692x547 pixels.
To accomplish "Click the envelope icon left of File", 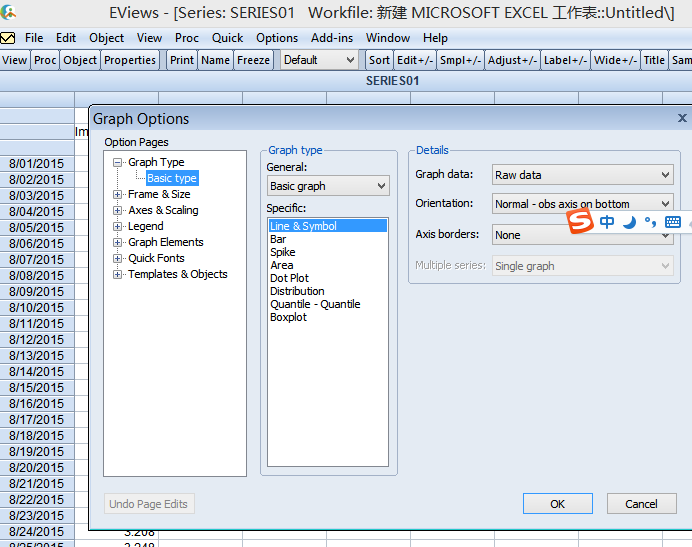I will (8, 38).
